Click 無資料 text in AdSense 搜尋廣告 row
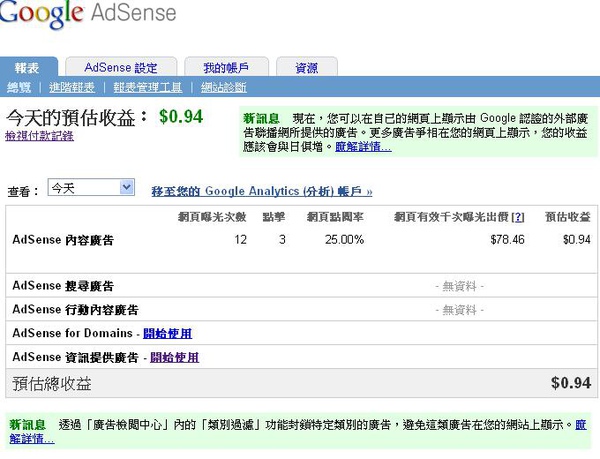The width and height of the screenshot is (600, 459). coord(460,286)
